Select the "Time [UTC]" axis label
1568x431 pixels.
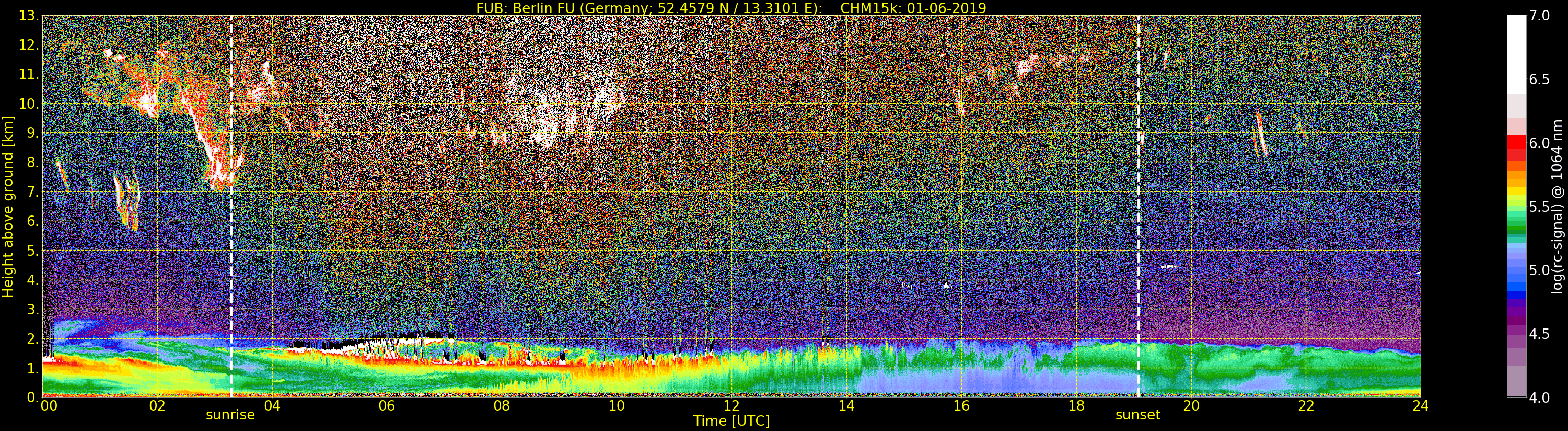731,421
